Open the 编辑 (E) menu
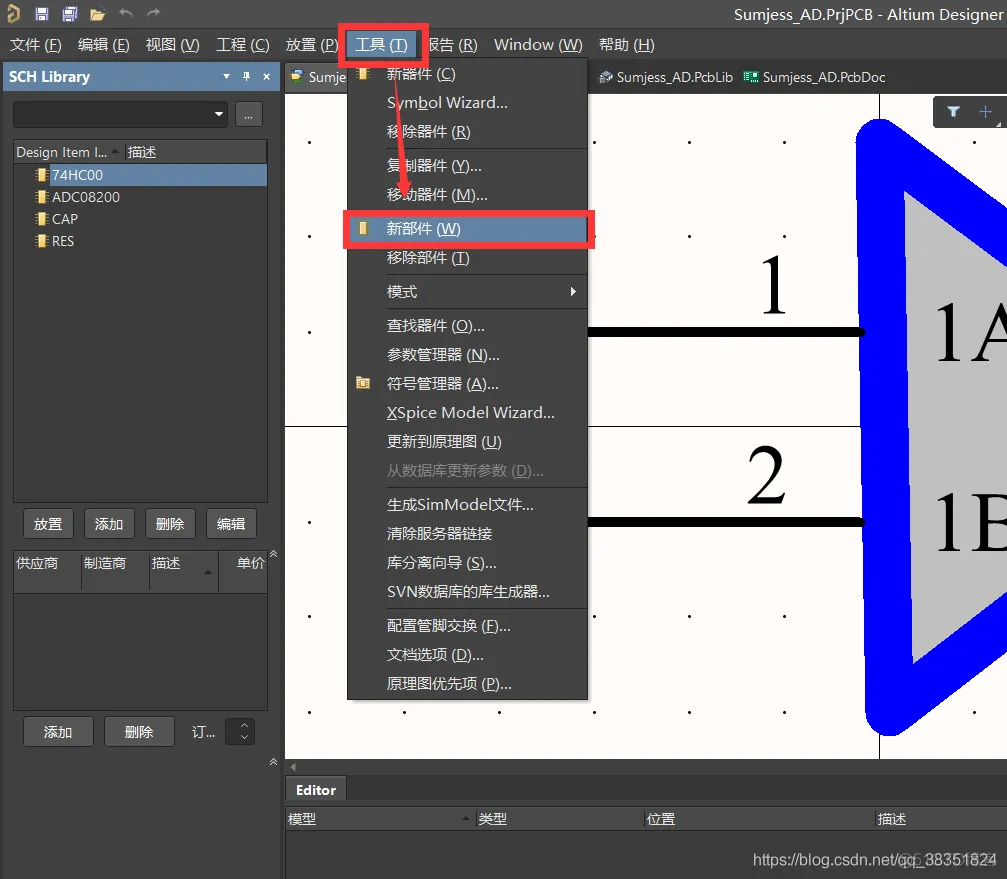1007x879 pixels. (x=103, y=45)
